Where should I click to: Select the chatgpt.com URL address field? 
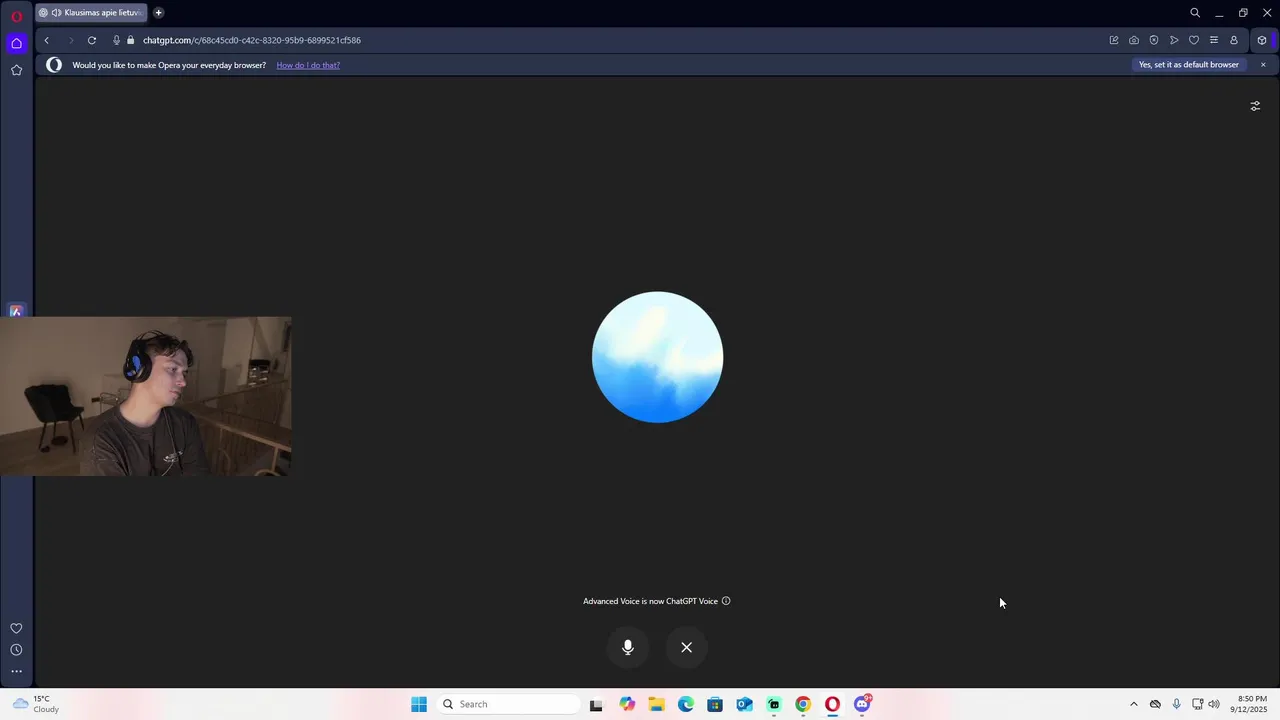point(252,40)
